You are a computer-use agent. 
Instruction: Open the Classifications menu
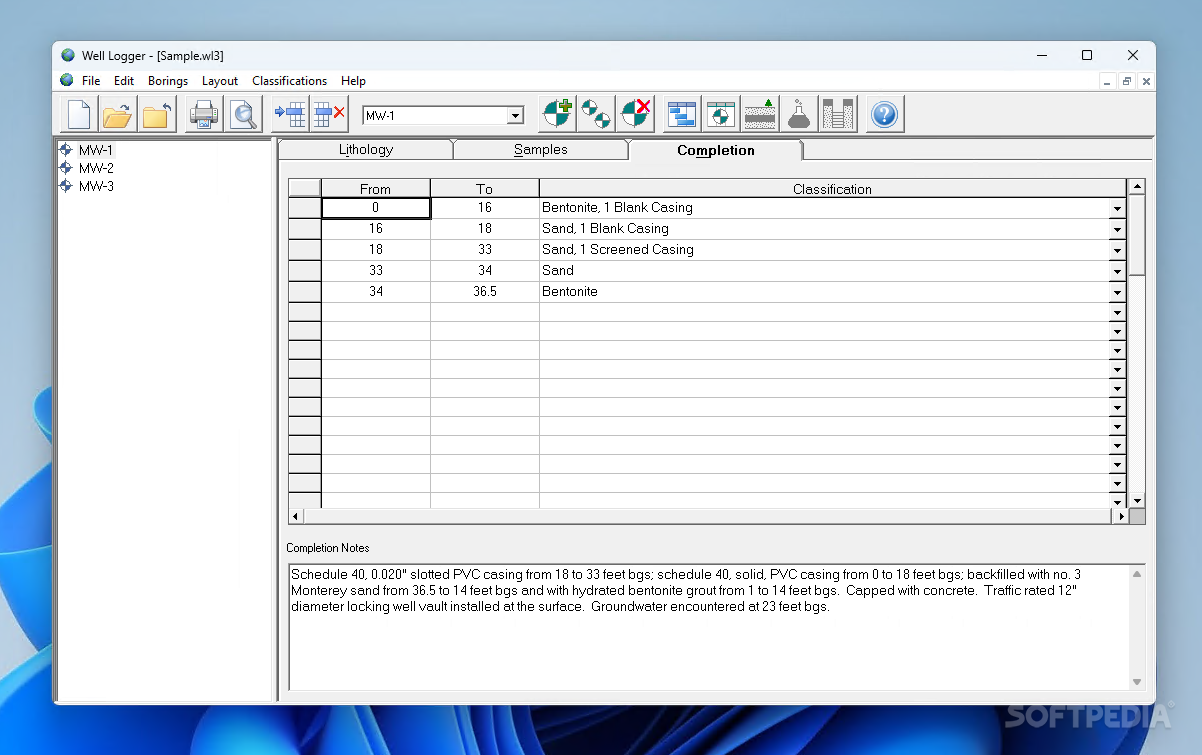point(290,81)
